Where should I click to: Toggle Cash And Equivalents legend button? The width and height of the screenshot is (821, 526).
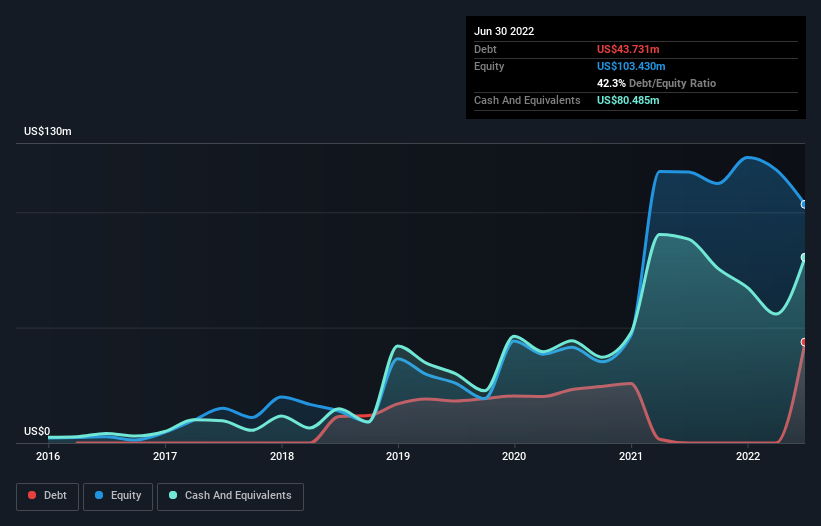230,496
